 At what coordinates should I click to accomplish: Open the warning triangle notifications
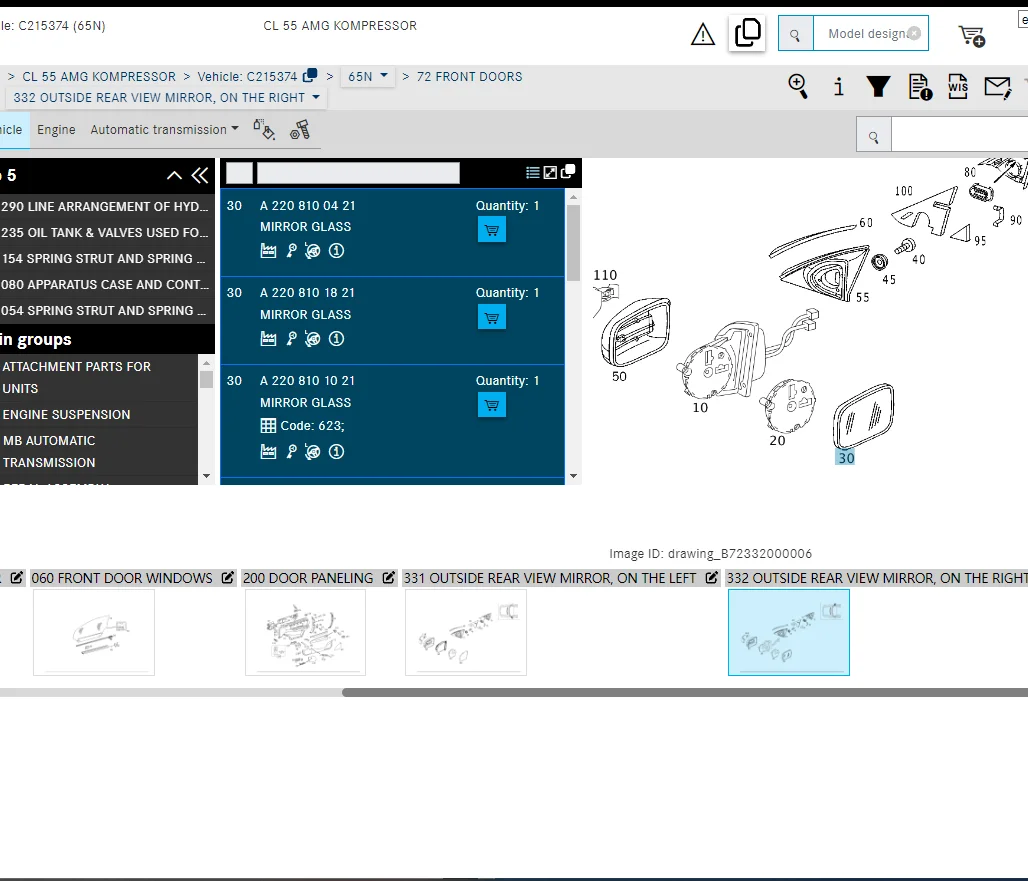click(703, 34)
